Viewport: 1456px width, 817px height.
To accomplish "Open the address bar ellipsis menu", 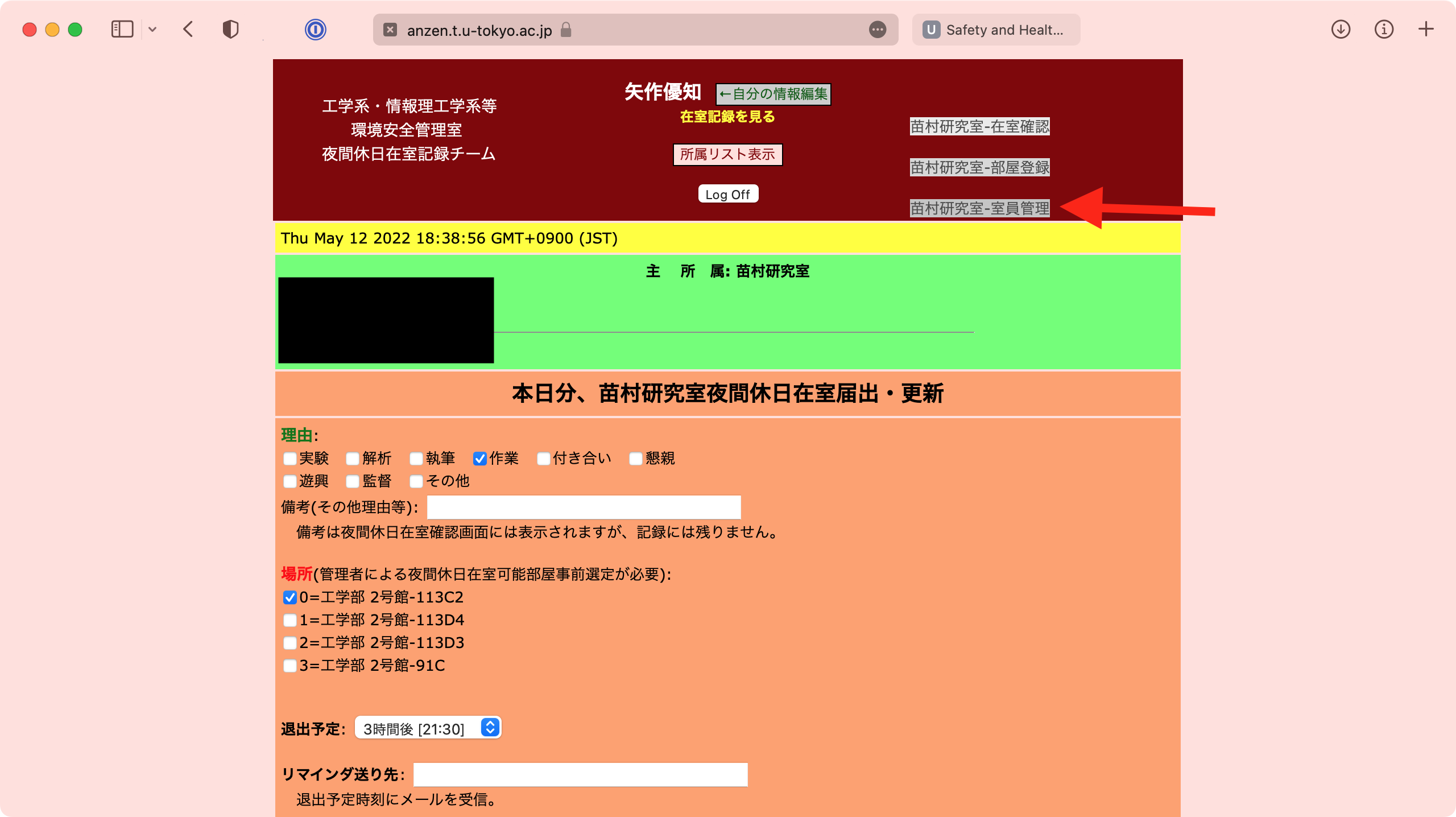I will point(878,30).
